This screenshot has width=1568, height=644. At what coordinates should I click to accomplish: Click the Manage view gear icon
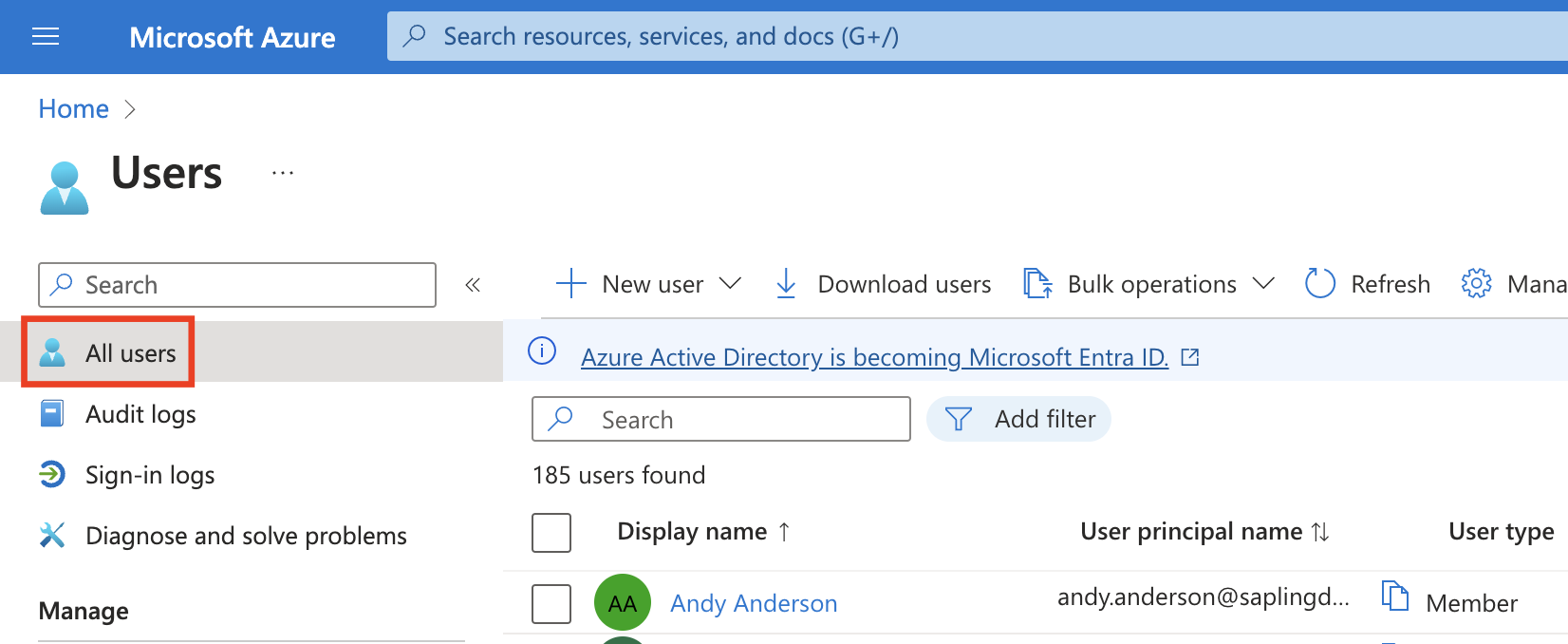click(1476, 284)
